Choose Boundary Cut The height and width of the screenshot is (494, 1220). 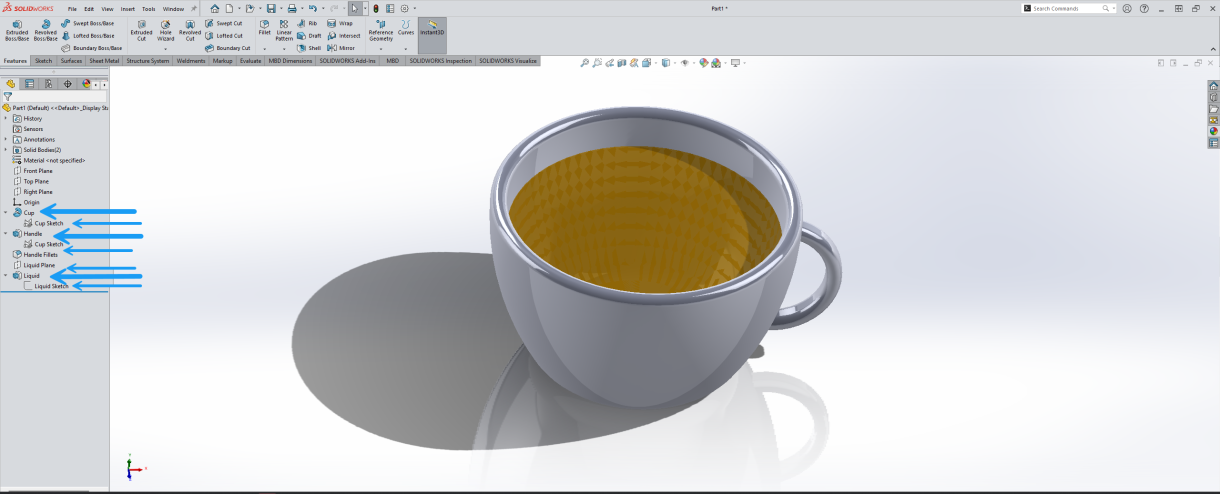(227, 47)
